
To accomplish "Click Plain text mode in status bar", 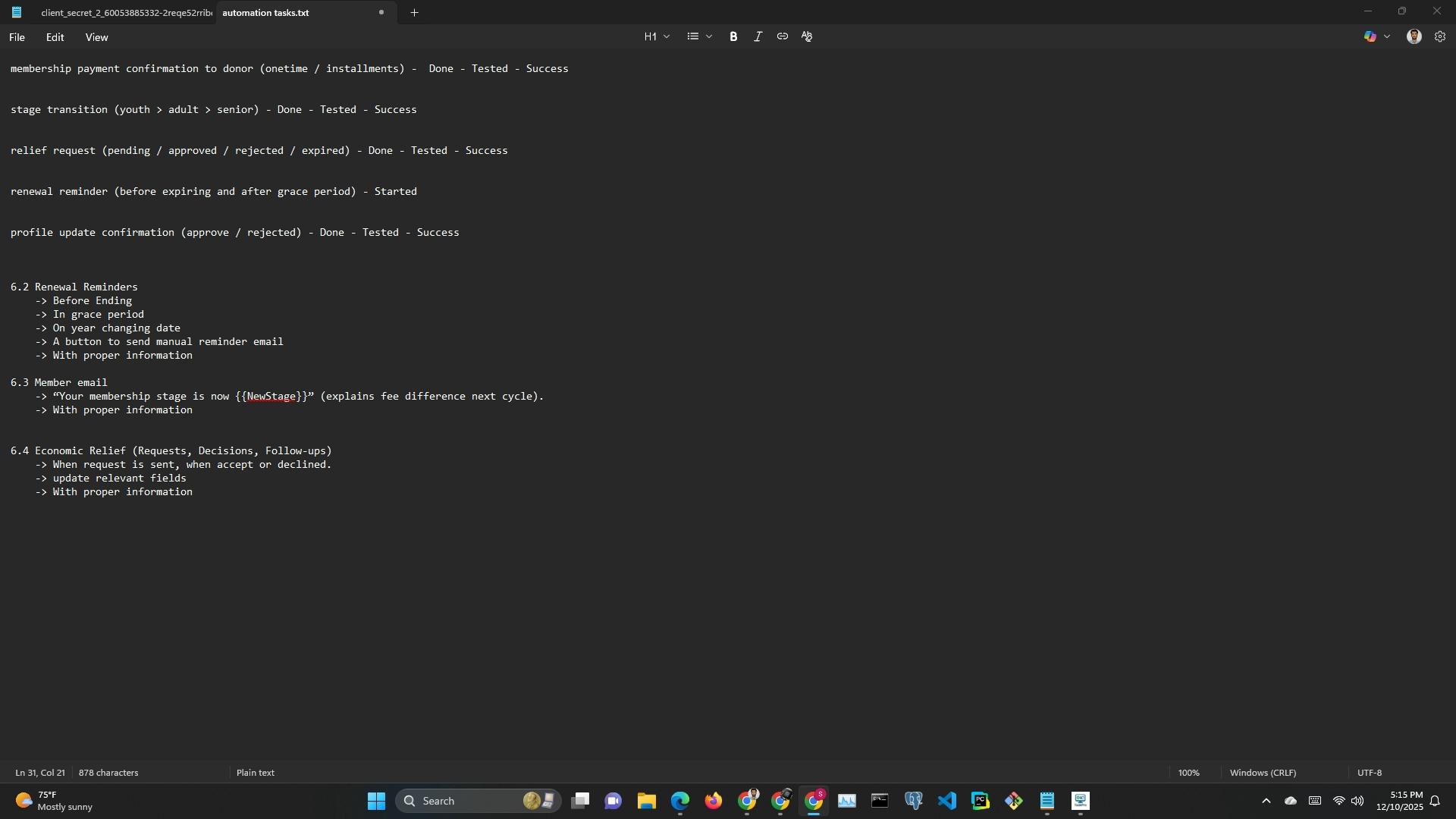I will tap(256, 773).
